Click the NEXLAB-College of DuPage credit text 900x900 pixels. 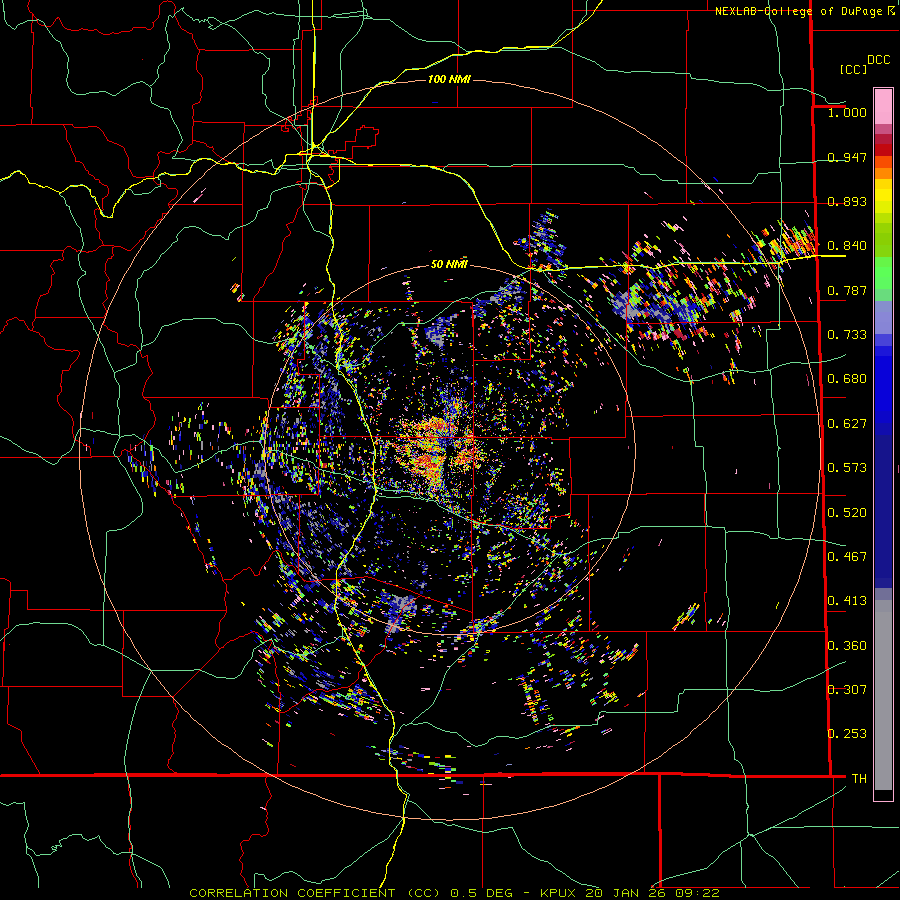point(801,11)
